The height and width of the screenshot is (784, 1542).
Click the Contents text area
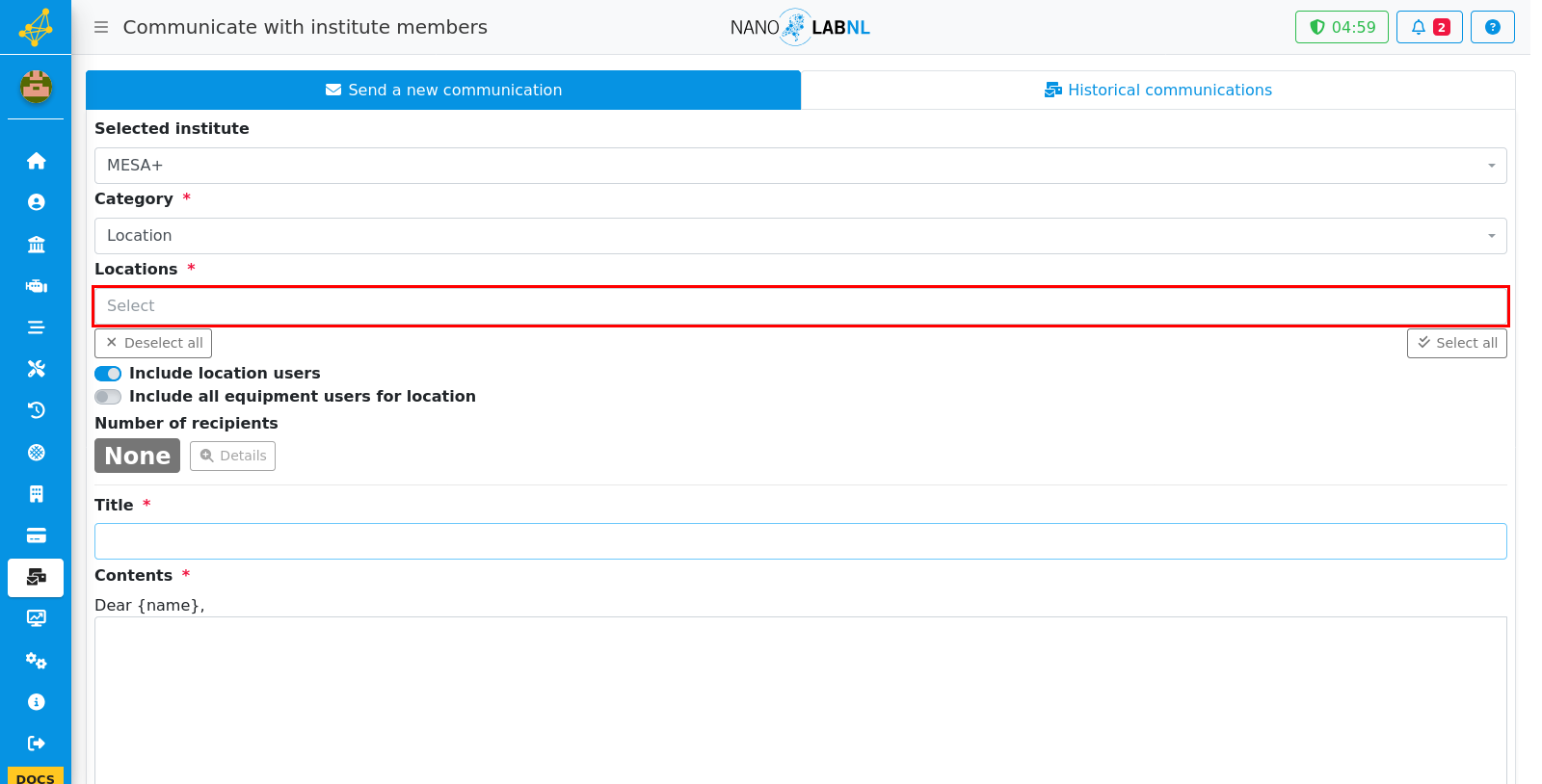tap(800, 700)
